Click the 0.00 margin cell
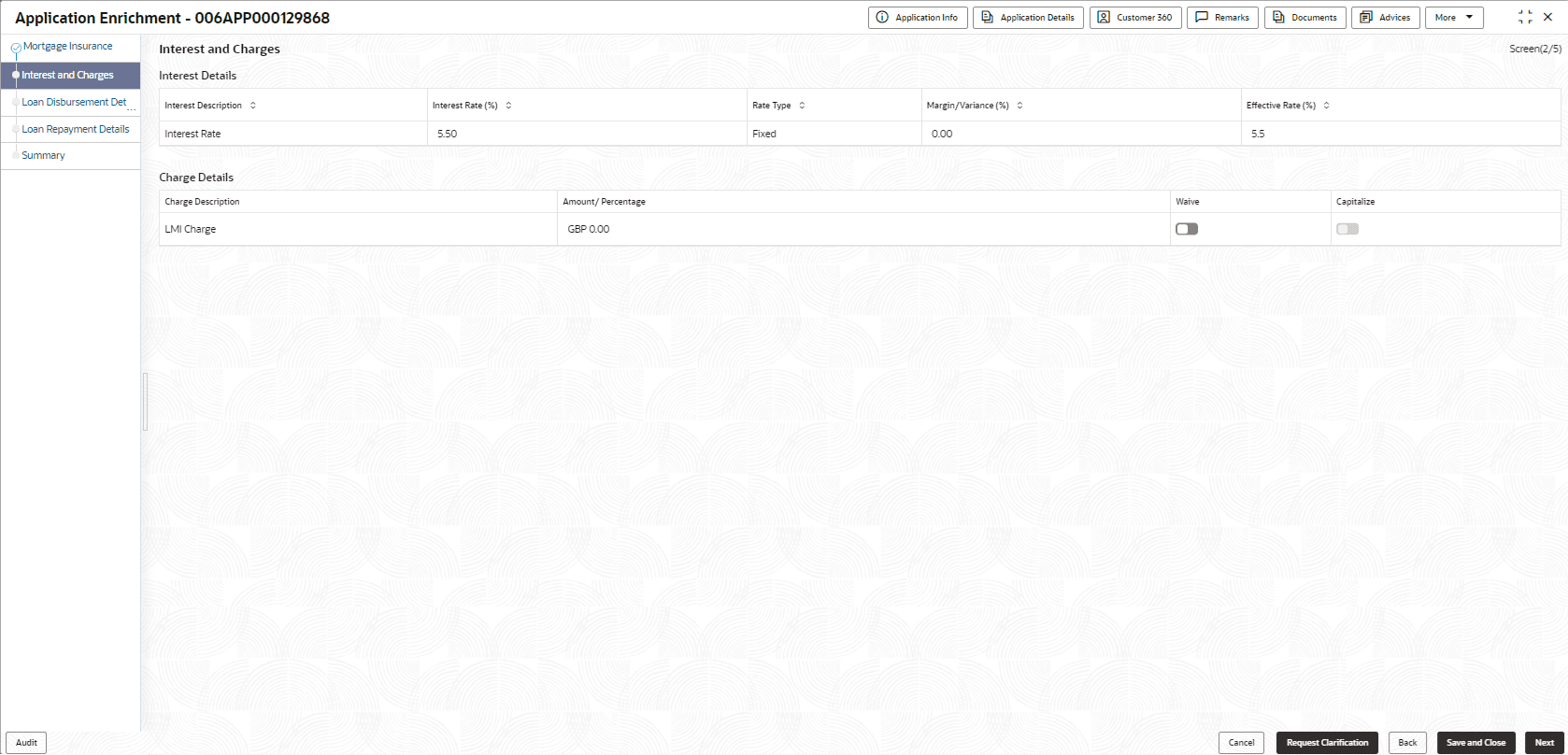Image resolution: width=1568 pixels, height=755 pixels. pos(1081,134)
